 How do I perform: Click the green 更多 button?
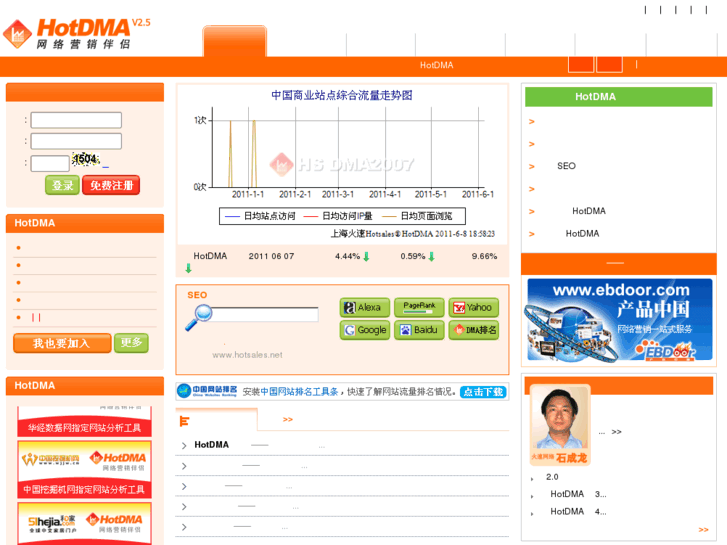click(131, 343)
